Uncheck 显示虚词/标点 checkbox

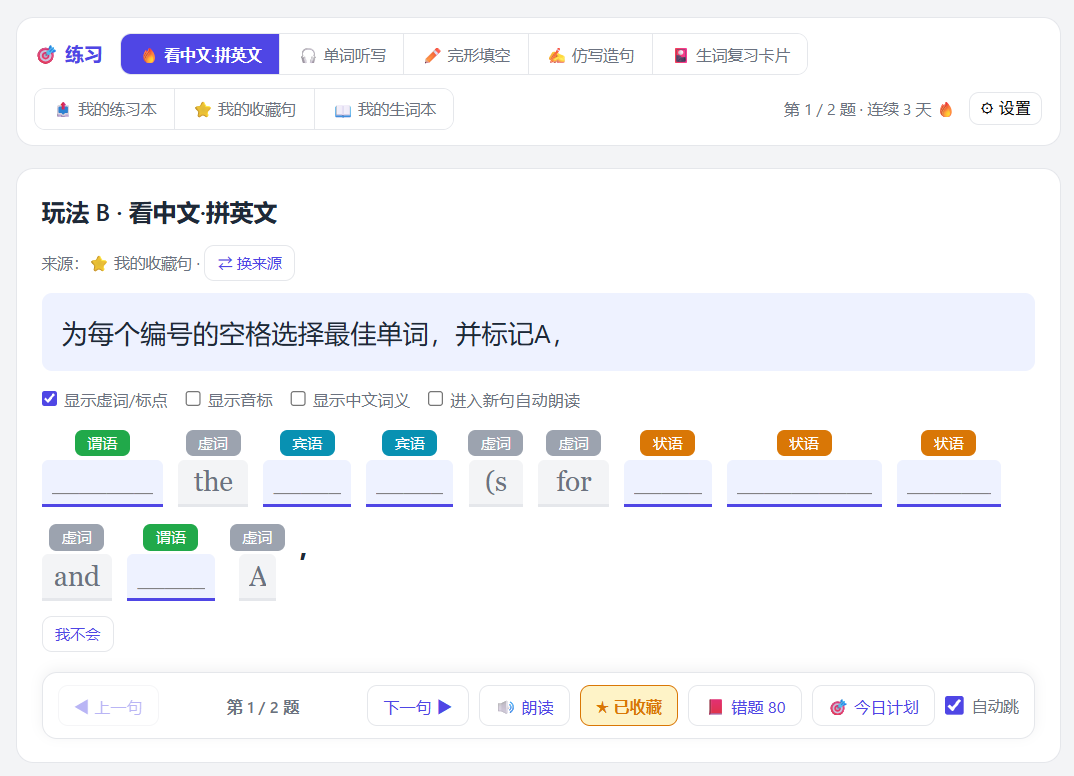pyautogui.click(x=49, y=399)
